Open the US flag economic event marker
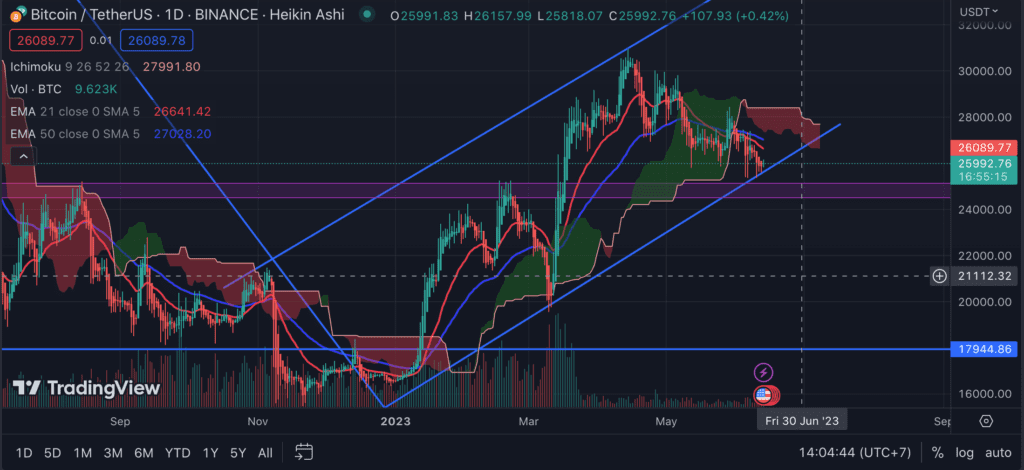1024x470 pixels. coord(763,394)
